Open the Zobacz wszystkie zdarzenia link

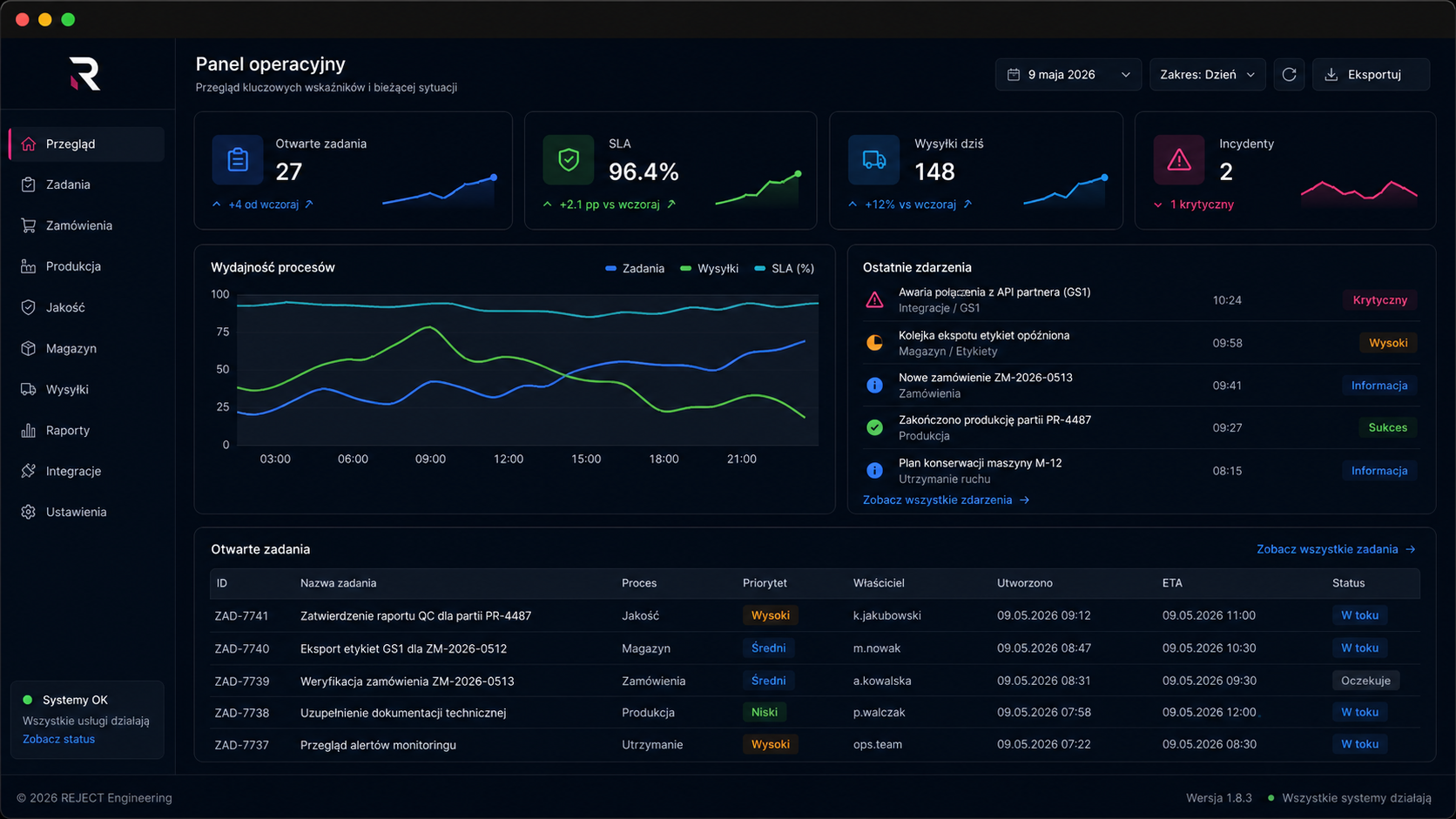[x=946, y=500]
